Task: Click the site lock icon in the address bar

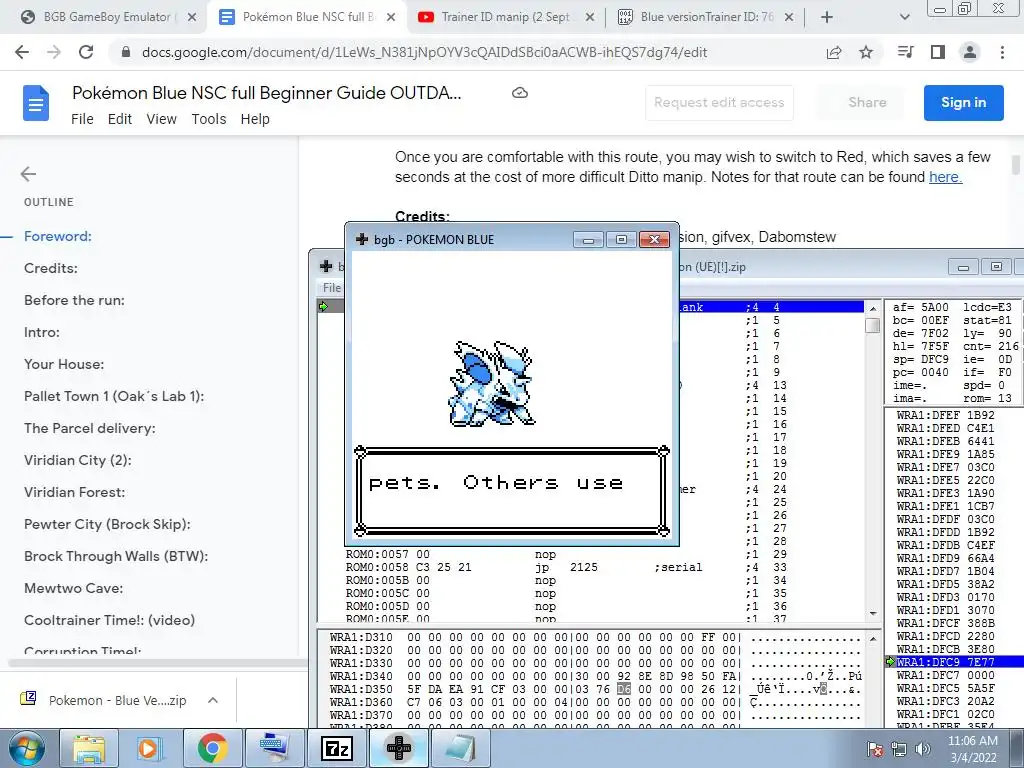Action: [126, 52]
